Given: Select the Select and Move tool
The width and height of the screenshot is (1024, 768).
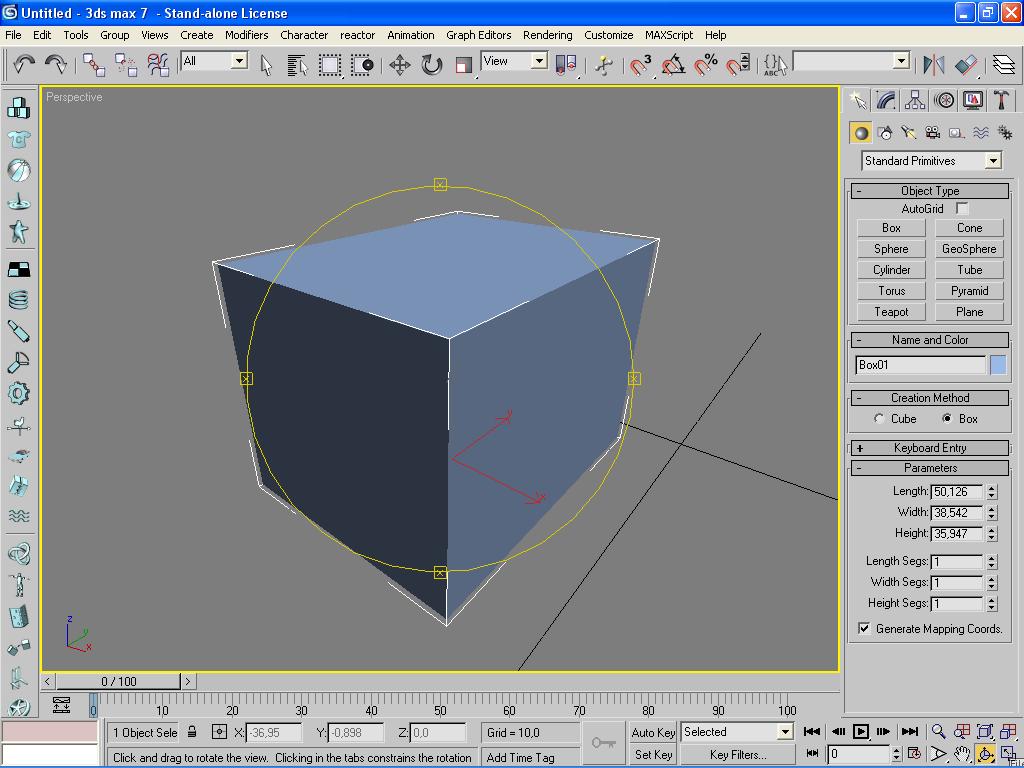Looking at the screenshot, I should pos(402,62).
